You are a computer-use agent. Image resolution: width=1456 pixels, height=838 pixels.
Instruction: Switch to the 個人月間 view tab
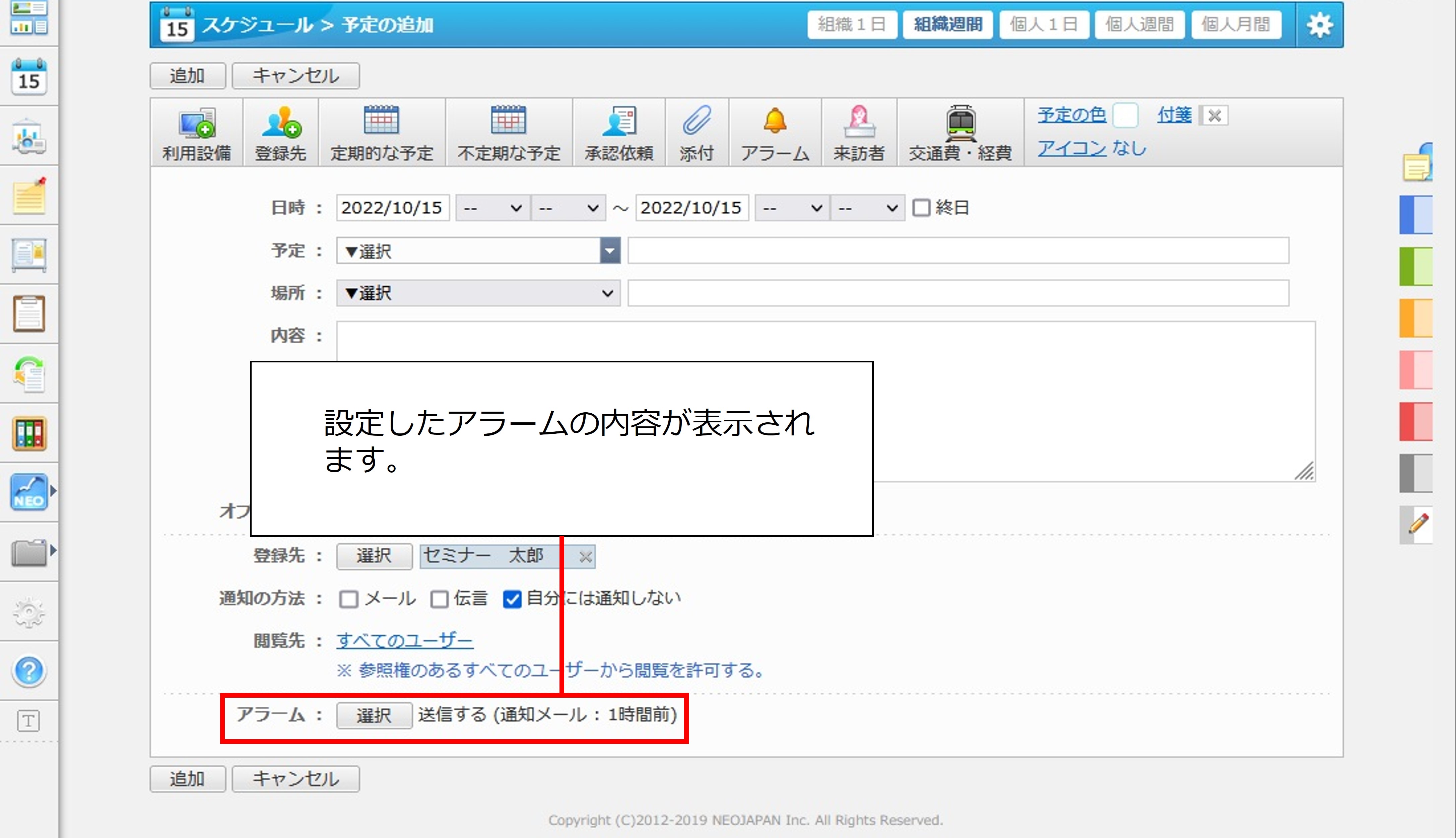pos(1236,25)
